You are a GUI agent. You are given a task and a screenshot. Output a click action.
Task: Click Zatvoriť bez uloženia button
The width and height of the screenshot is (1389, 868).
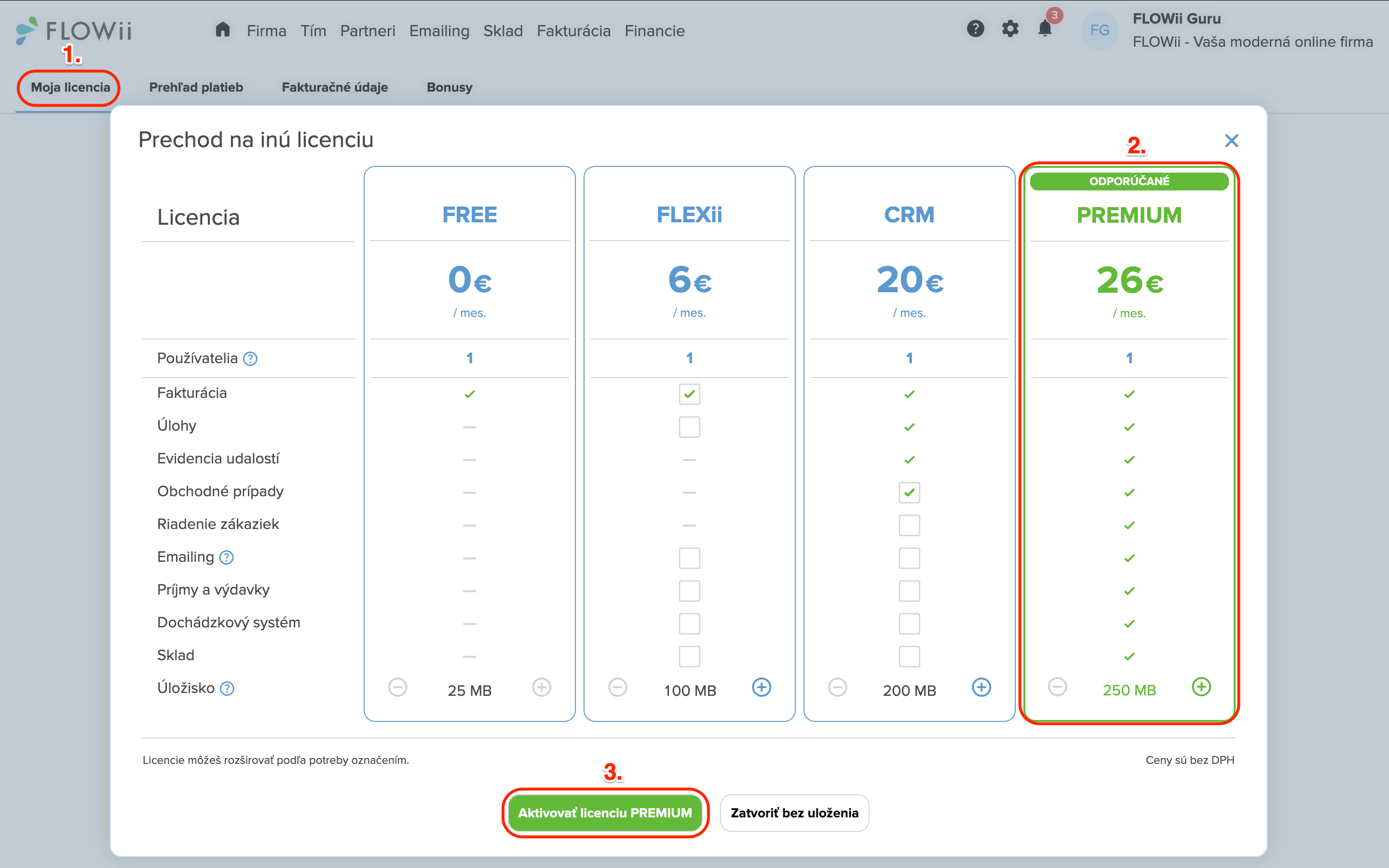794,813
